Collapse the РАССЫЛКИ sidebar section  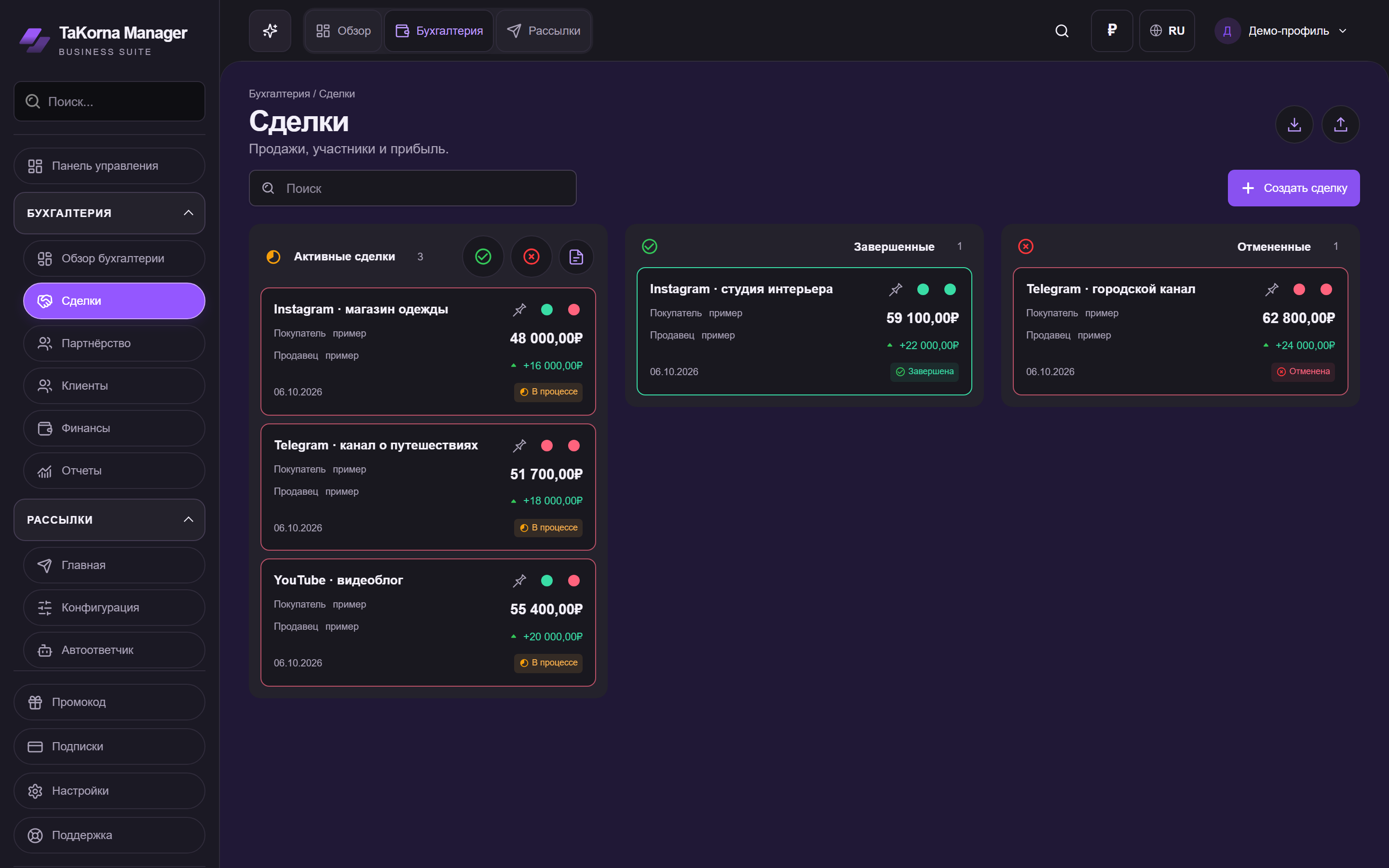click(x=109, y=519)
